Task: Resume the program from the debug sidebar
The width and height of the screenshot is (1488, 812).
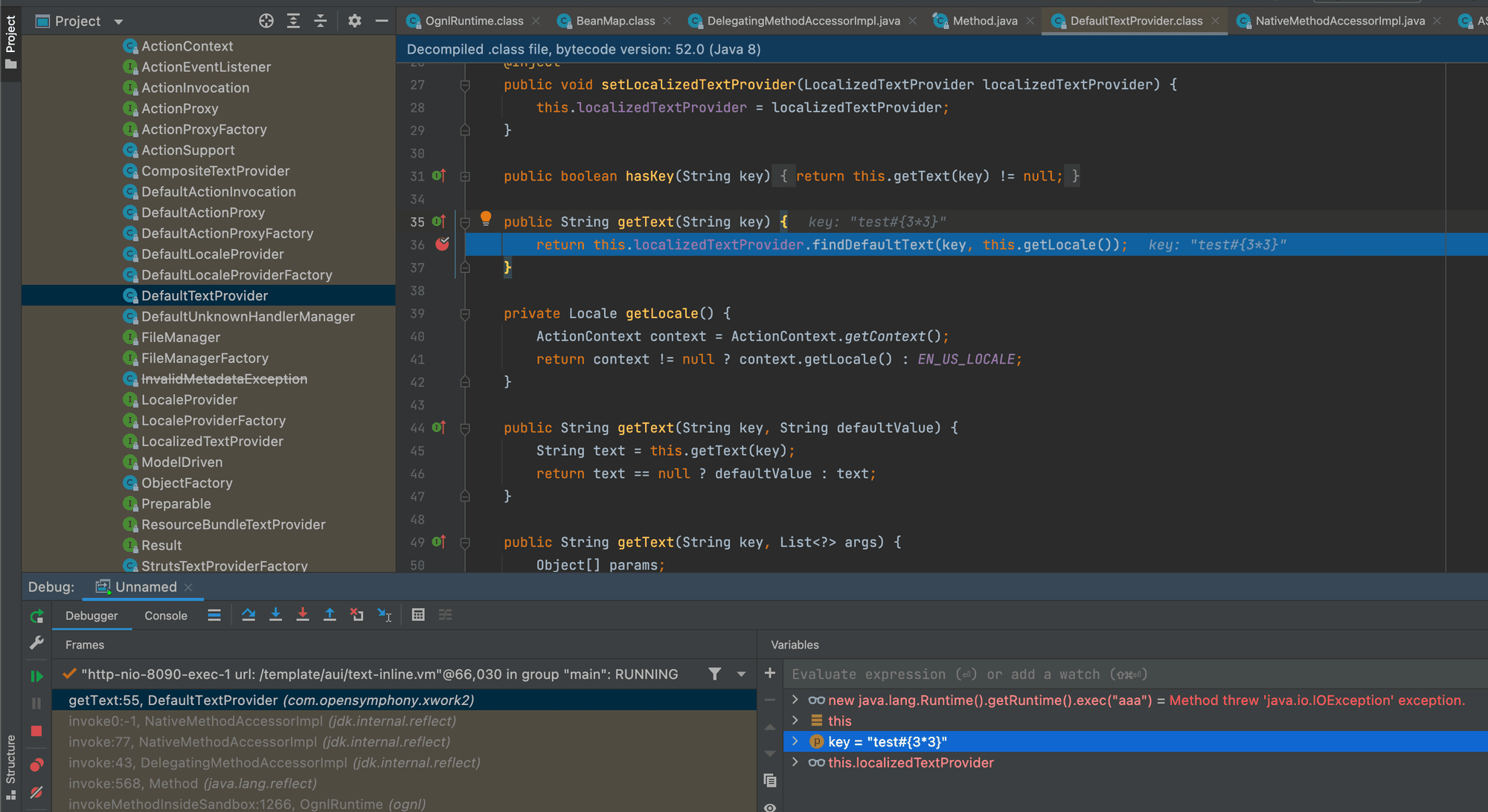Action: tap(36, 677)
